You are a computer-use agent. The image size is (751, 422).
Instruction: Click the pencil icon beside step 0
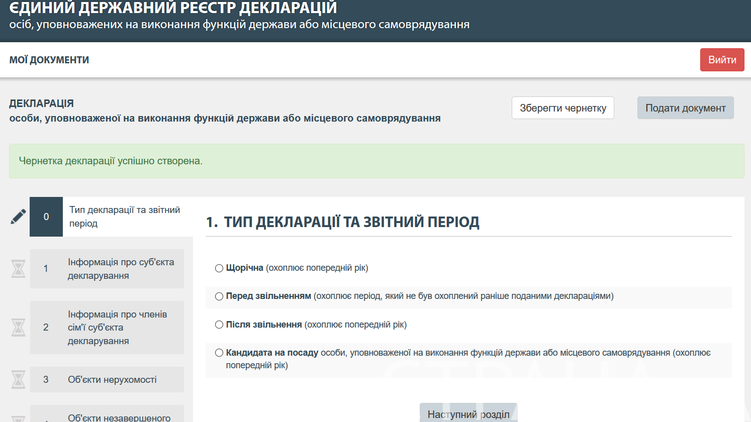pos(17,216)
